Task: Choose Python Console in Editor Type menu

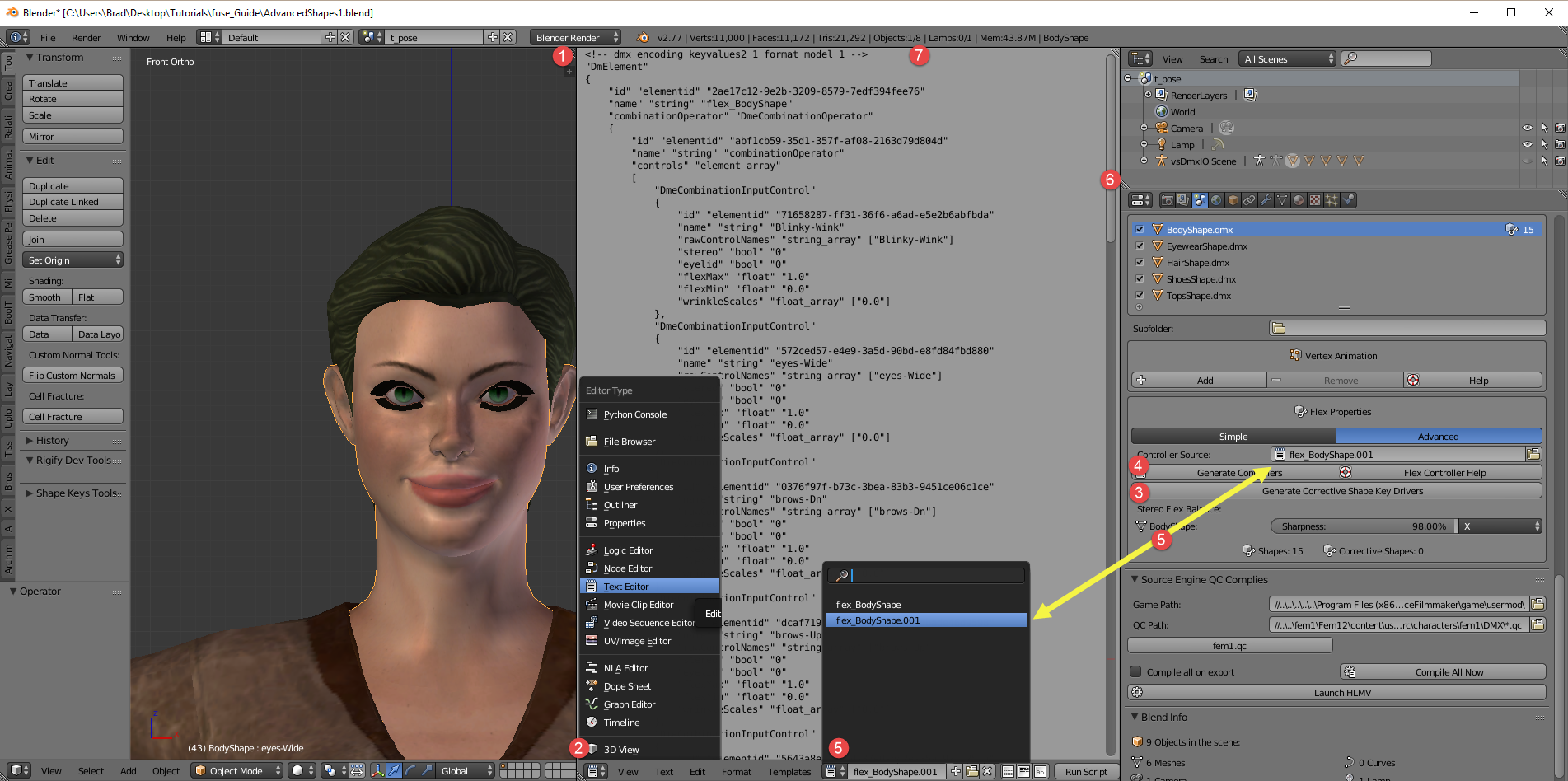Action: coord(649,414)
